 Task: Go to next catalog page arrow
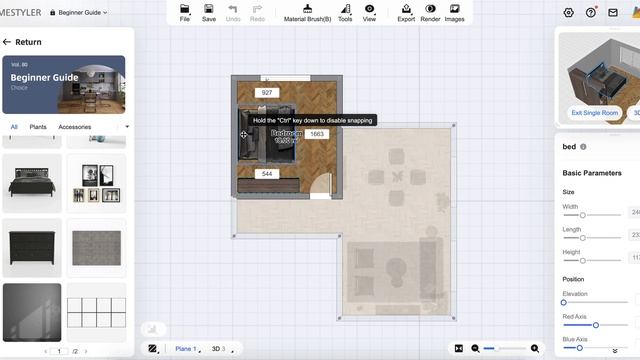tap(86, 351)
